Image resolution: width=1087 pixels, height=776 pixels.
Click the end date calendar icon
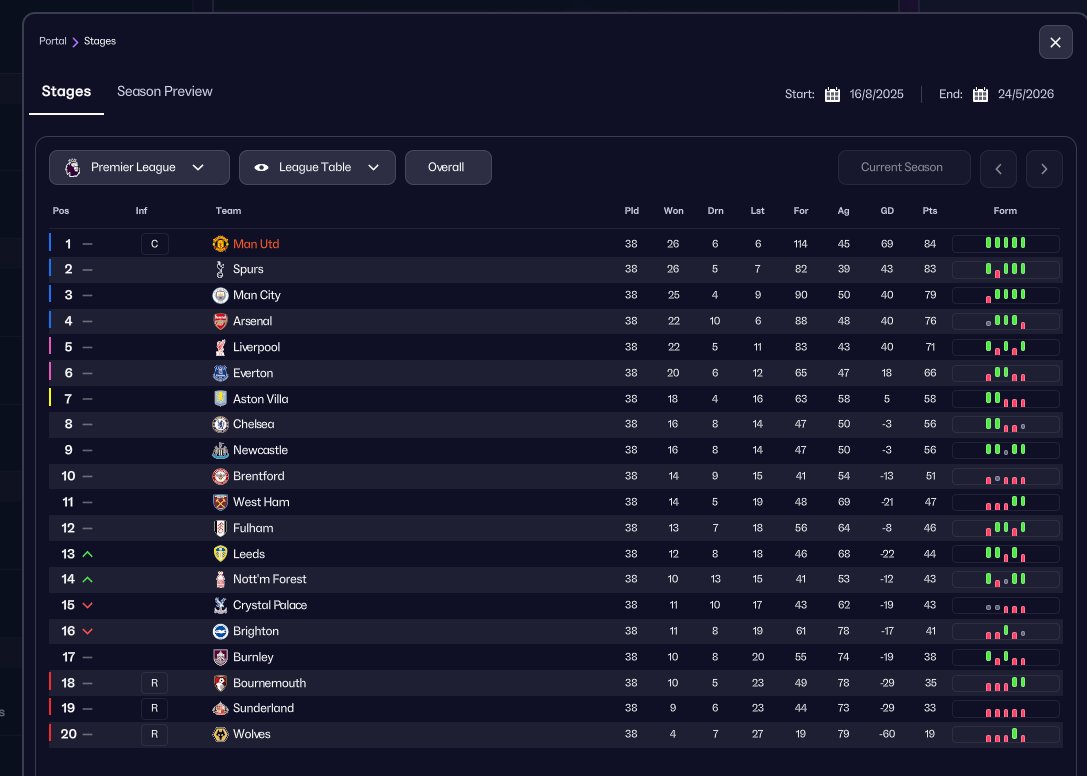[980, 95]
